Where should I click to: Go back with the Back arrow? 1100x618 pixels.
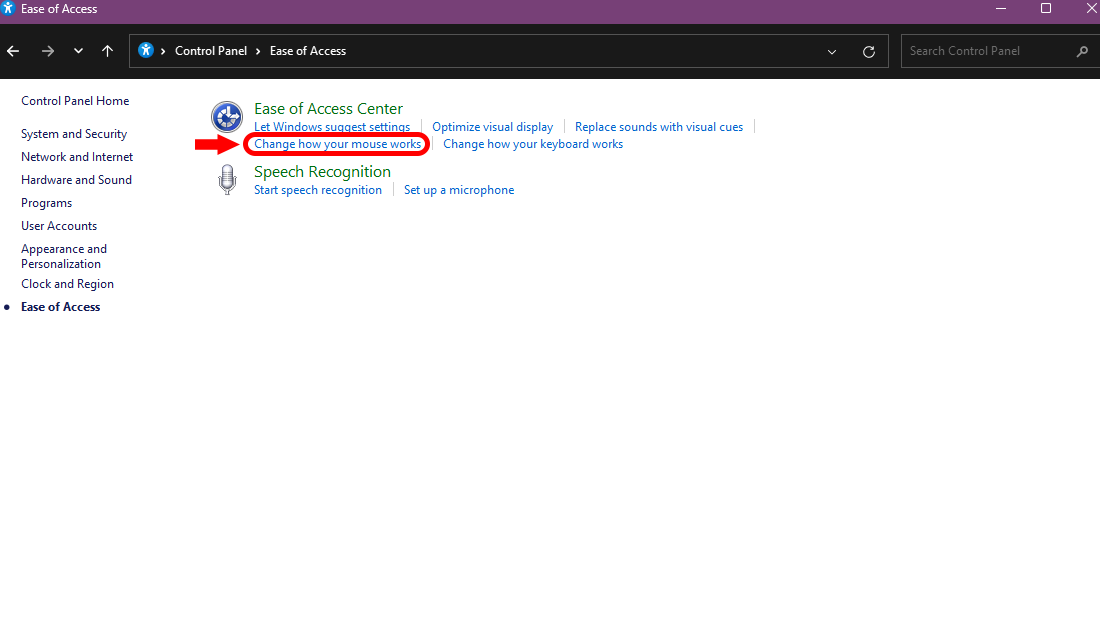pyautogui.click(x=13, y=51)
